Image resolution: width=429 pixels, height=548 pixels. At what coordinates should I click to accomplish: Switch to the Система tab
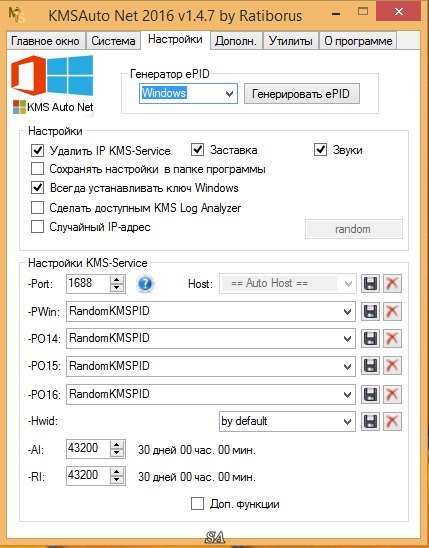tap(113, 41)
